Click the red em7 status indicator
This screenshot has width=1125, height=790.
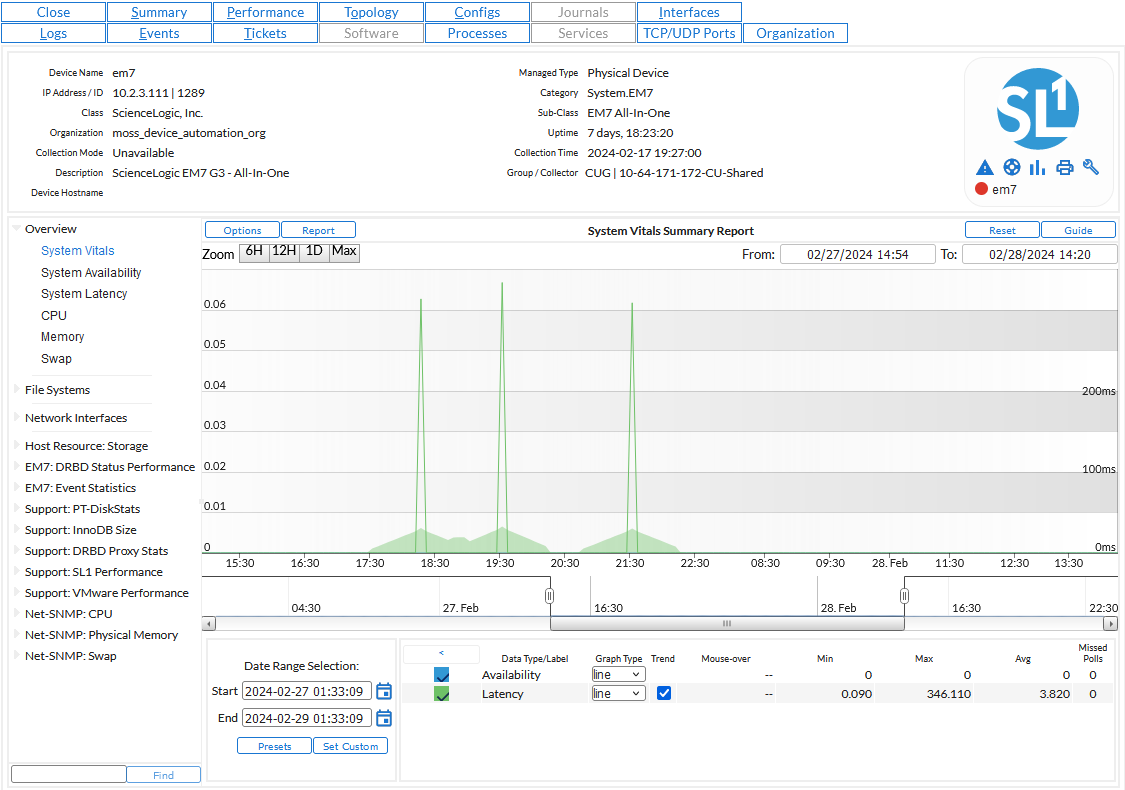pyautogui.click(x=982, y=188)
